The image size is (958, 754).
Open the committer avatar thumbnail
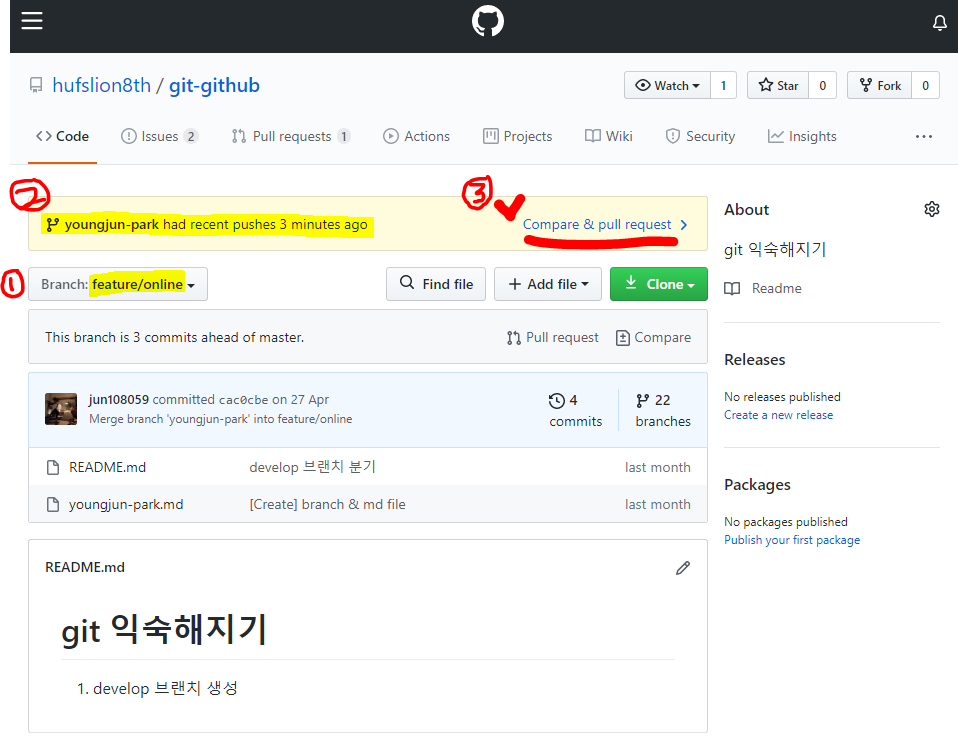click(x=61, y=409)
